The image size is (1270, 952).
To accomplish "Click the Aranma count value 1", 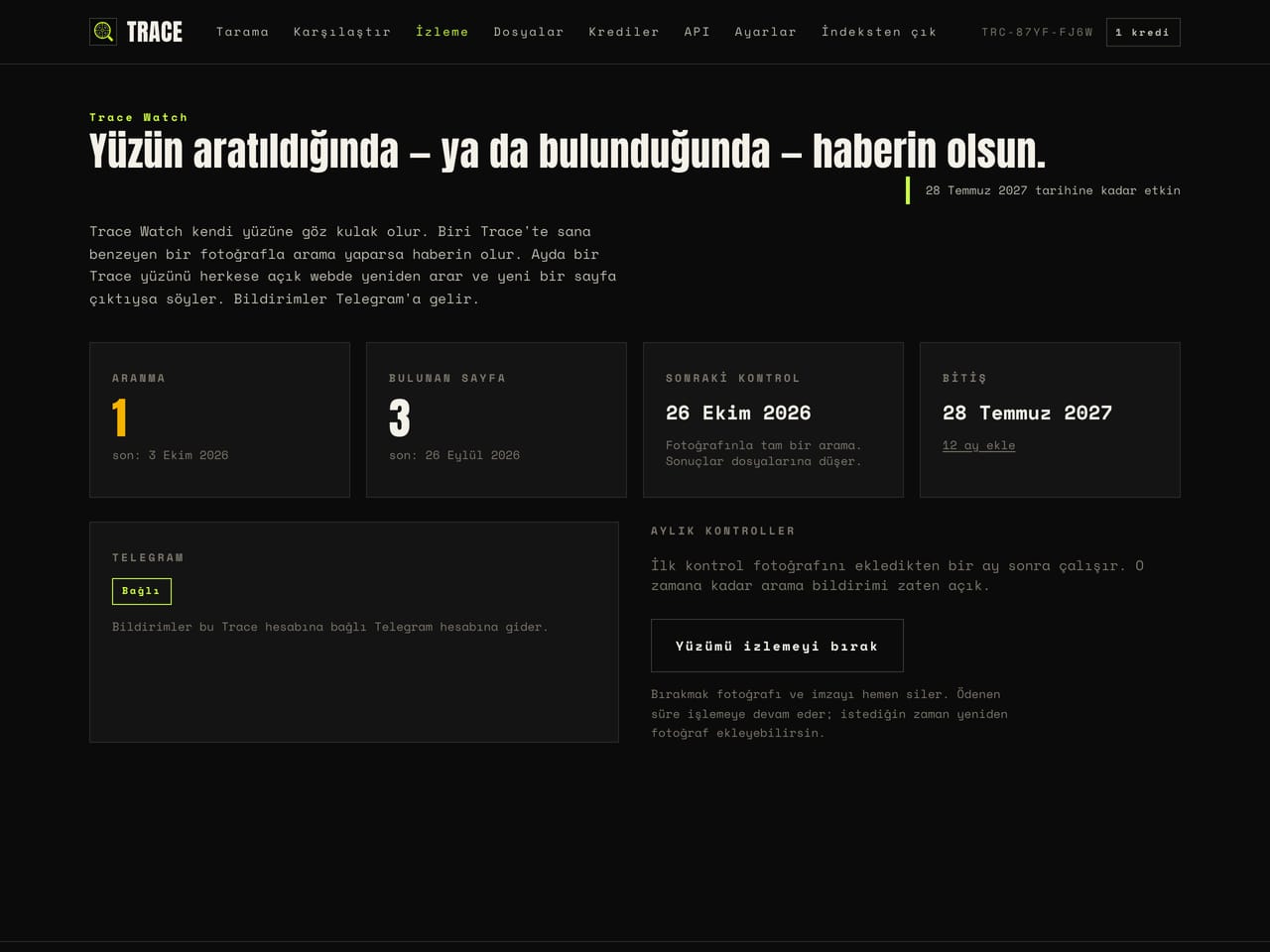I will [120, 417].
